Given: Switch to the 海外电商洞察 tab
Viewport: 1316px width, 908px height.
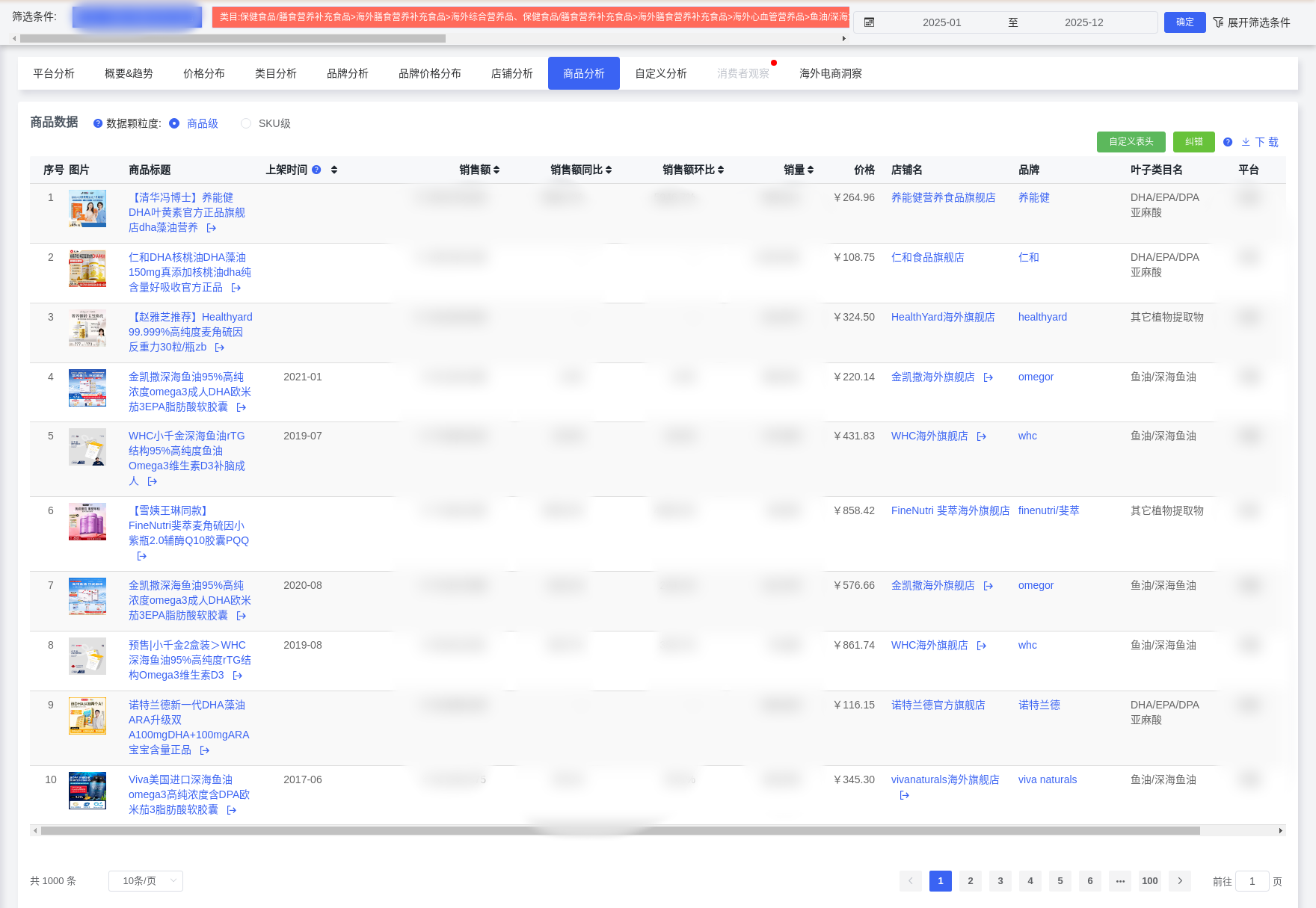Looking at the screenshot, I should click(x=830, y=73).
